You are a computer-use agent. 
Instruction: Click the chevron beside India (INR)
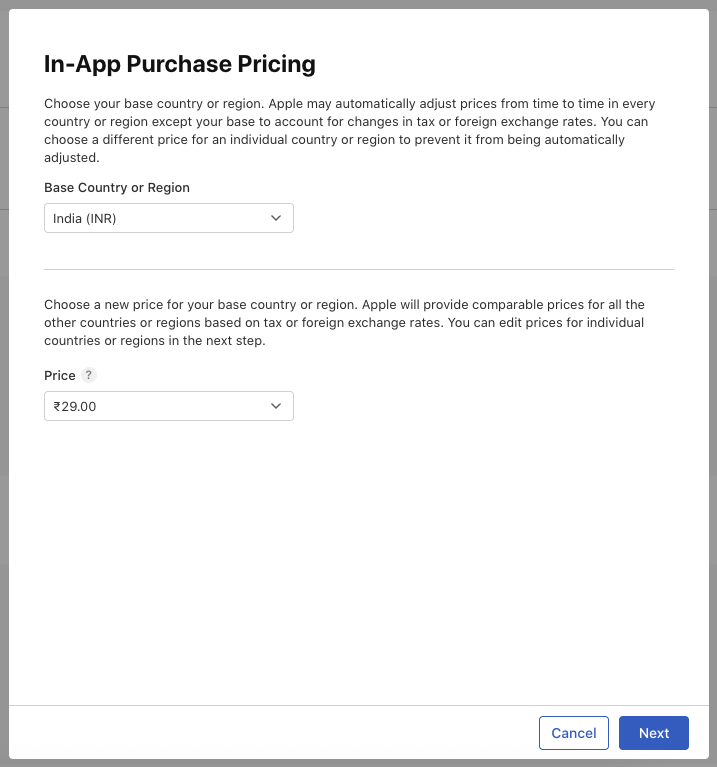pos(277,218)
